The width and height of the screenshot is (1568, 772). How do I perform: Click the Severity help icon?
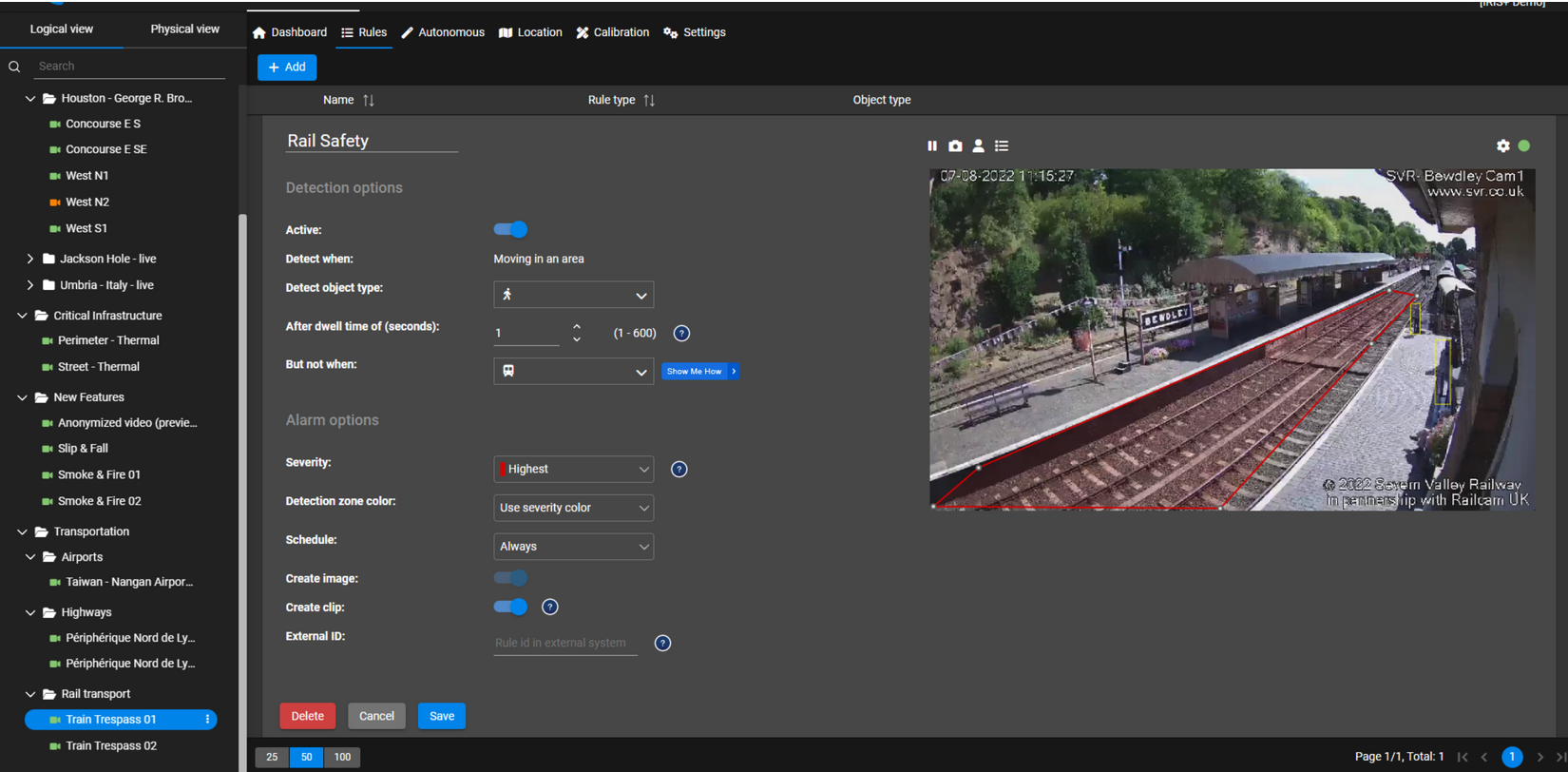click(x=679, y=470)
